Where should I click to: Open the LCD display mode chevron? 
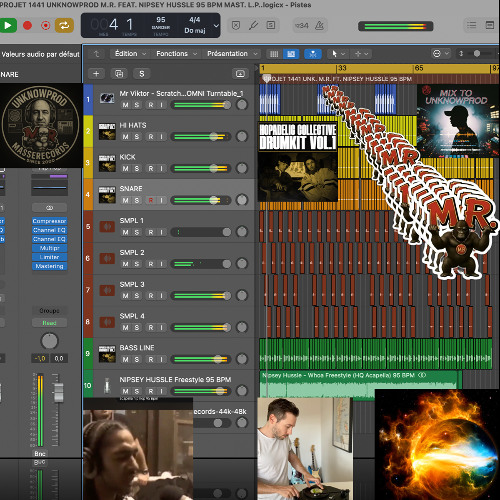coord(216,26)
